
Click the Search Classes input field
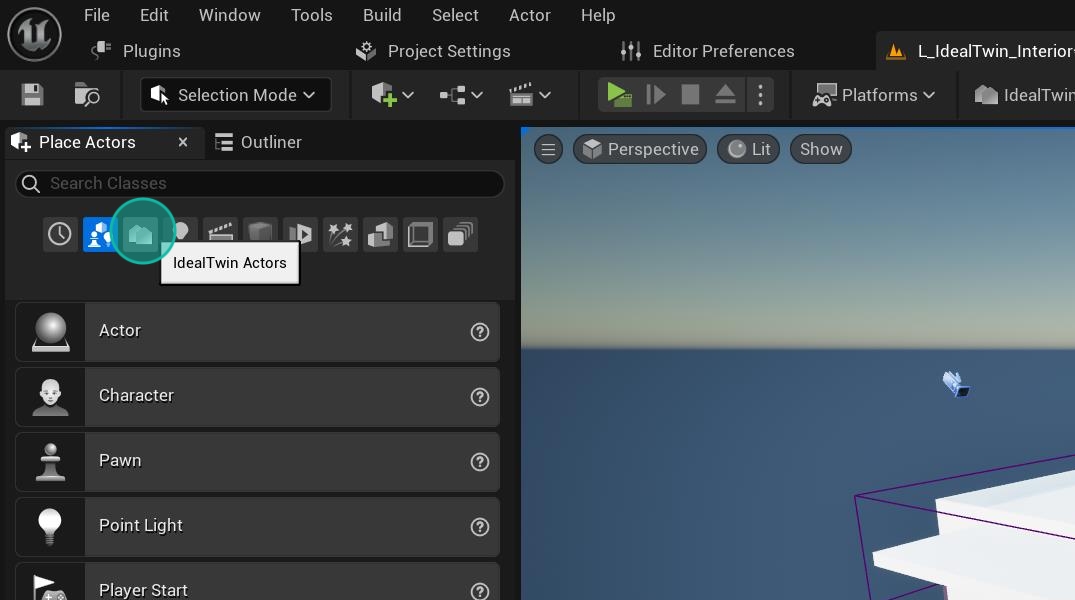[x=260, y=183]
